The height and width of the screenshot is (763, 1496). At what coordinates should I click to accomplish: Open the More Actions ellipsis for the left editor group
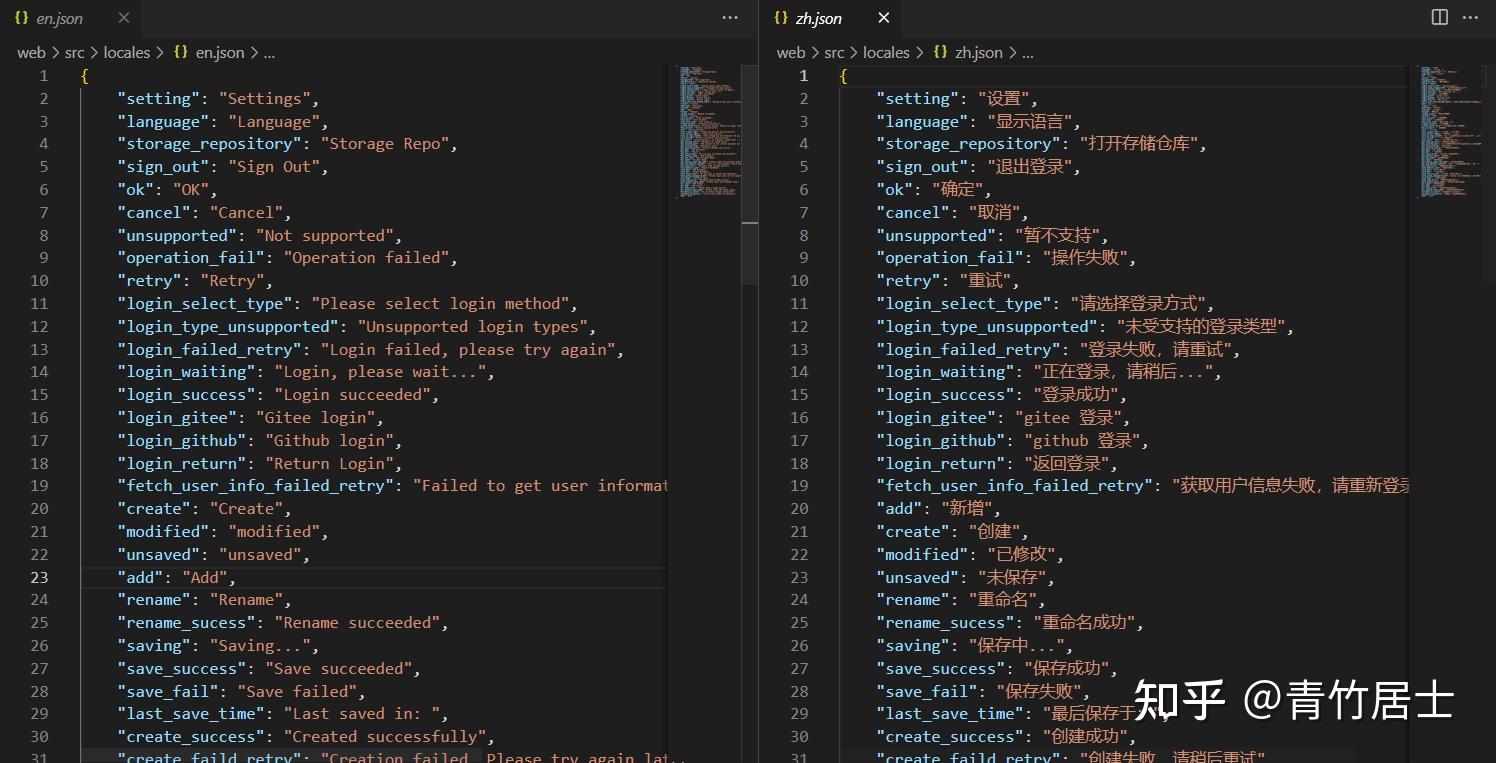click(728, 17)
